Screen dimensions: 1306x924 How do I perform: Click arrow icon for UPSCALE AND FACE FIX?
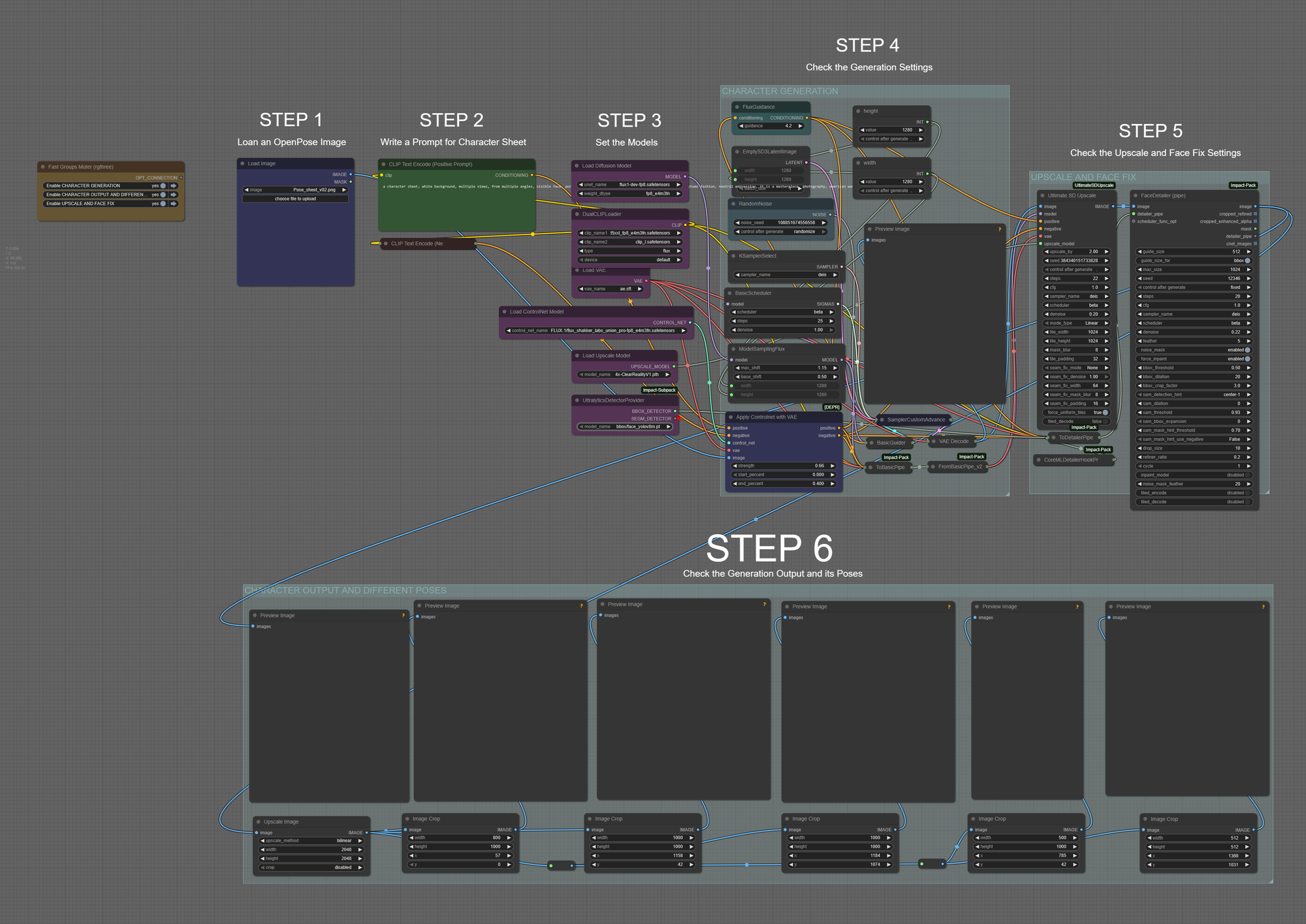(174, 204)
